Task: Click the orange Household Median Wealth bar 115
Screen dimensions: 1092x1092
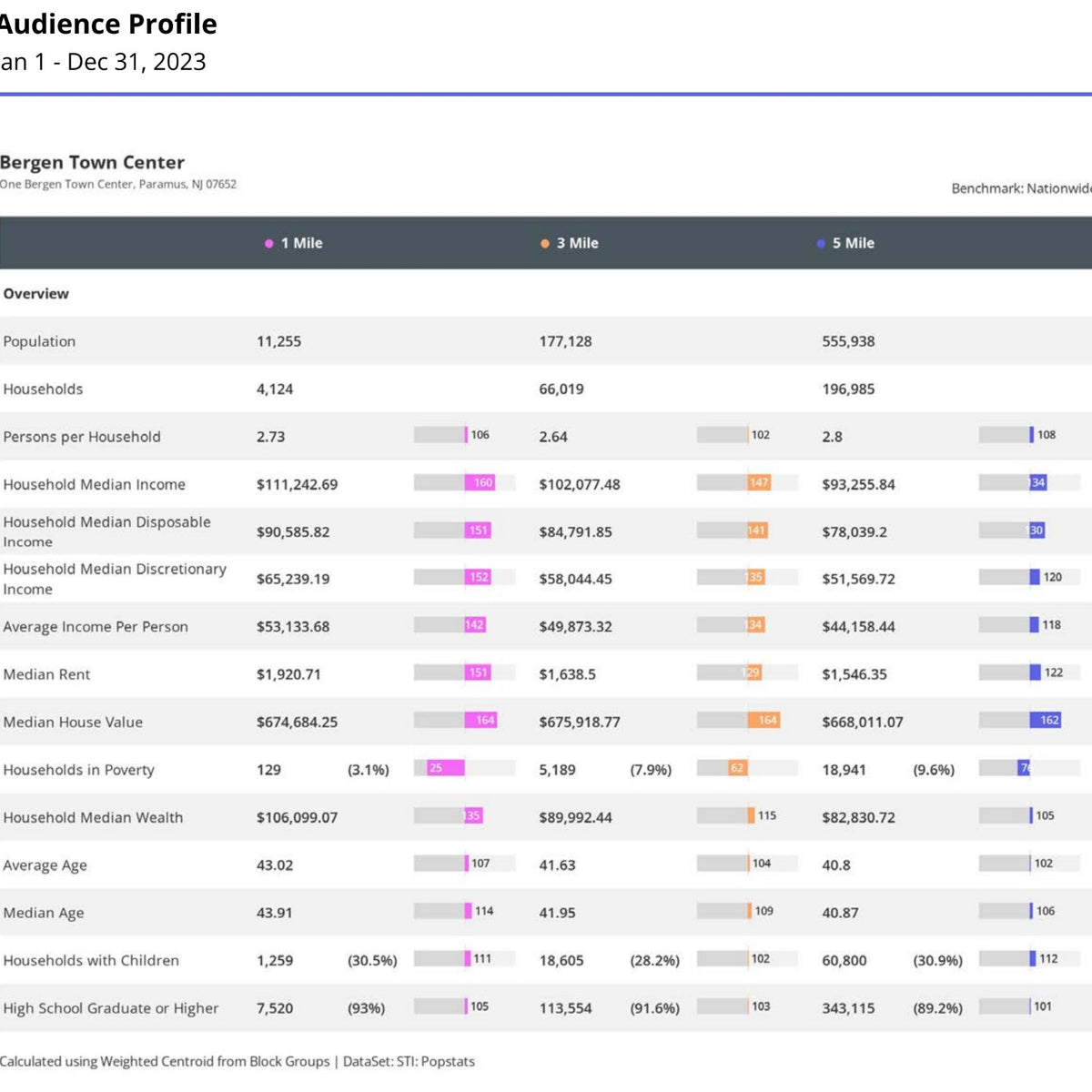Action: click(751, 815)
